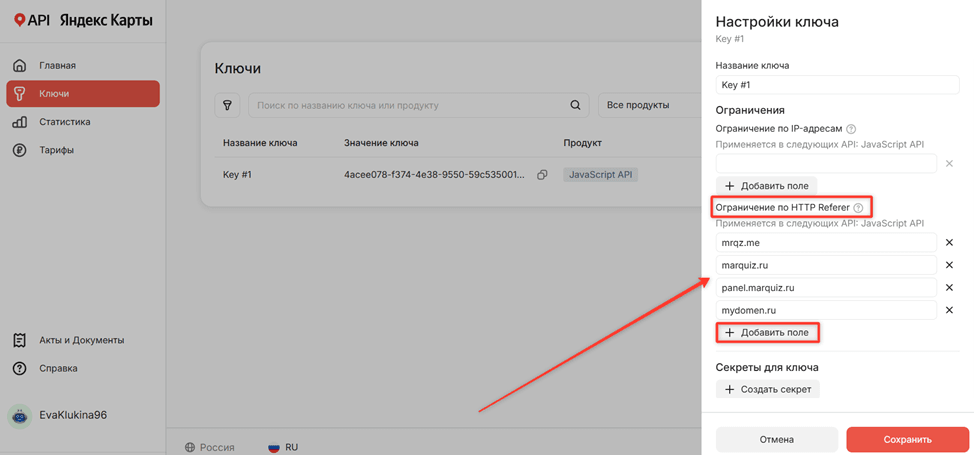Image resolution: width=974 pixels, height=455 pixels.
Task: Delete the mrqz.me referer entry
Action: [949, 242]
